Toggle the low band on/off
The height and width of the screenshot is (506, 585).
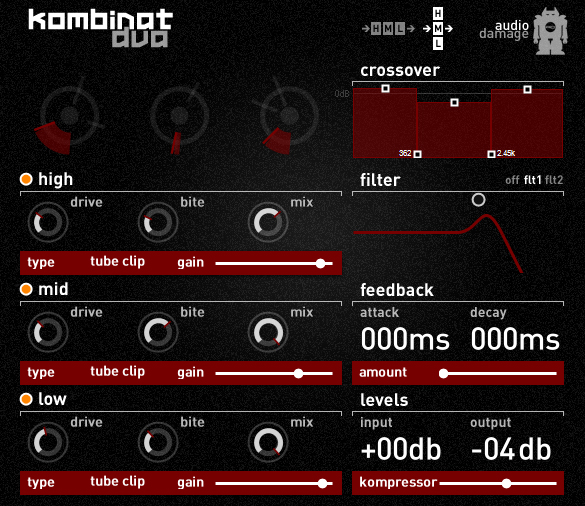(x=26, y=399)
